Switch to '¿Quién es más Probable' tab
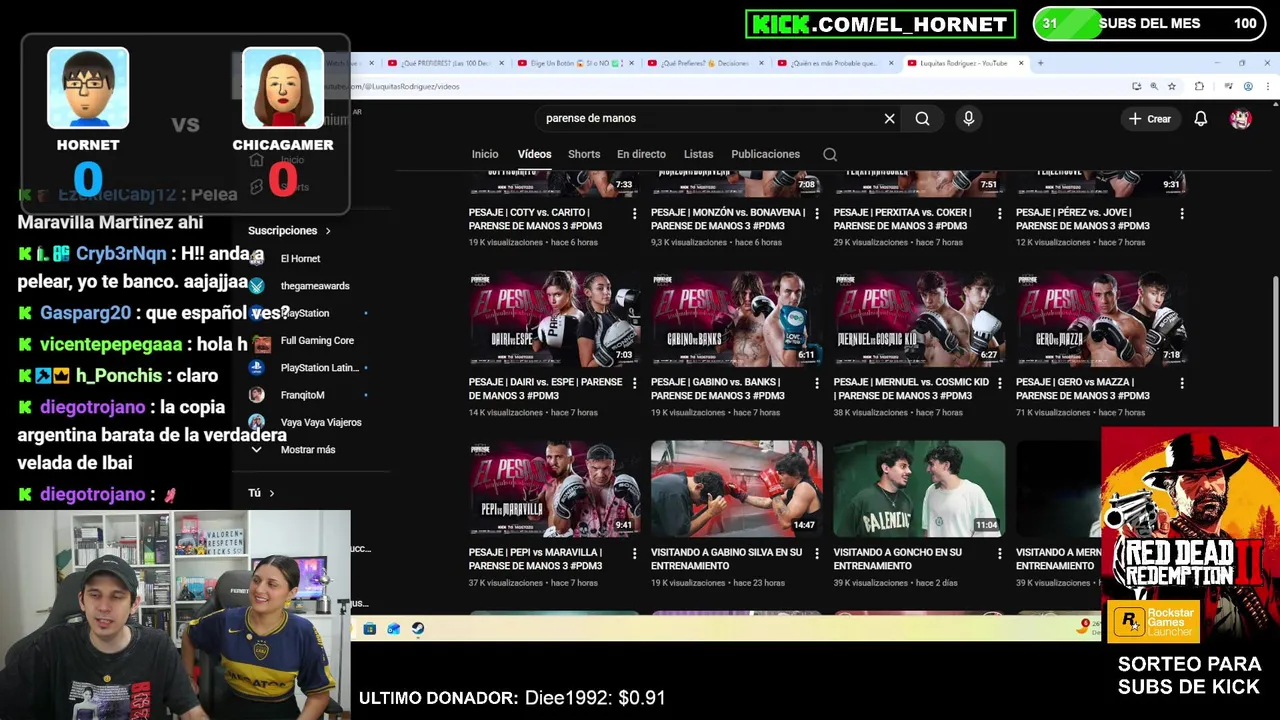1280x720 pixels. pos(835,63)
